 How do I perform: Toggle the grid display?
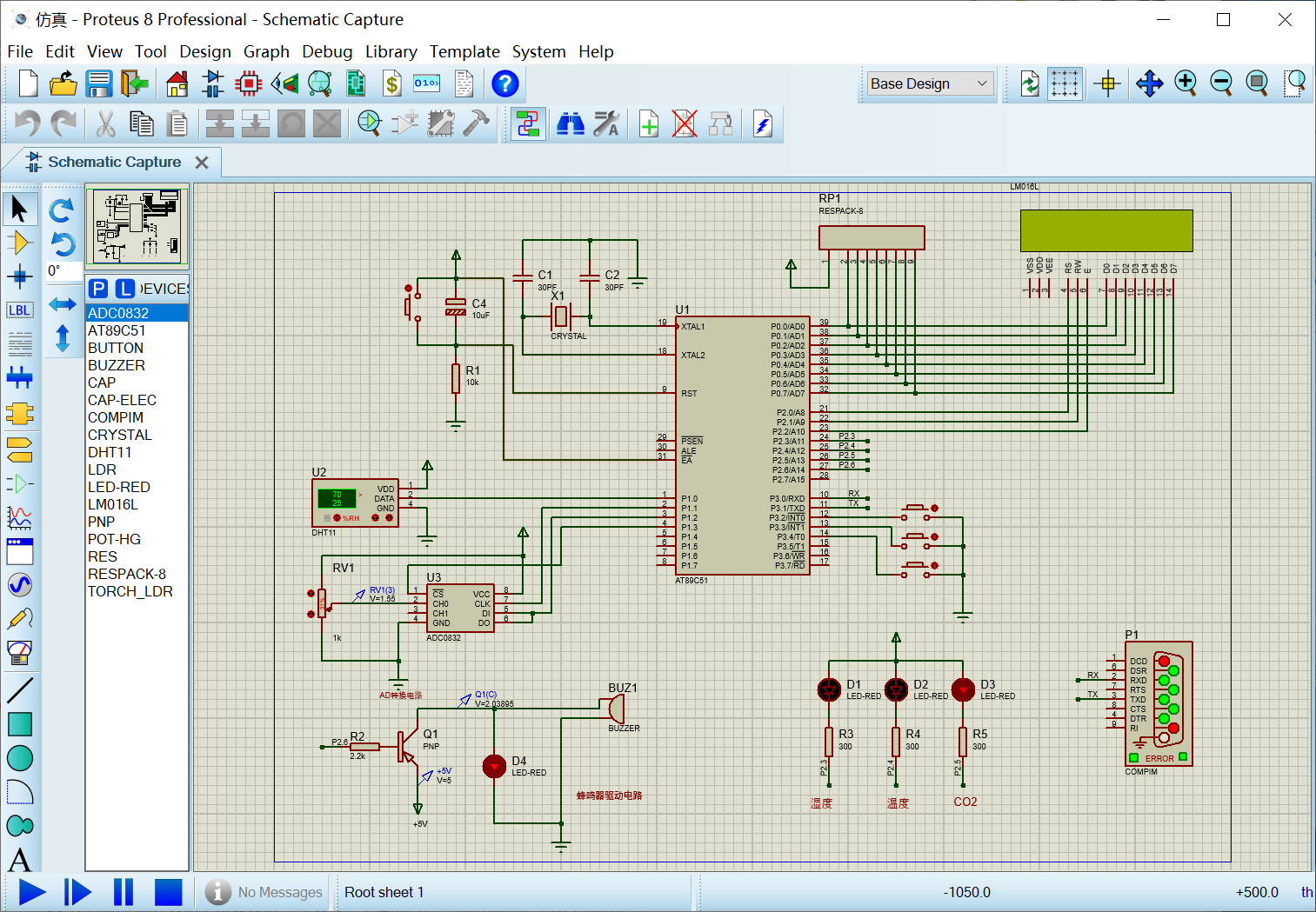tap(1065, 83)
